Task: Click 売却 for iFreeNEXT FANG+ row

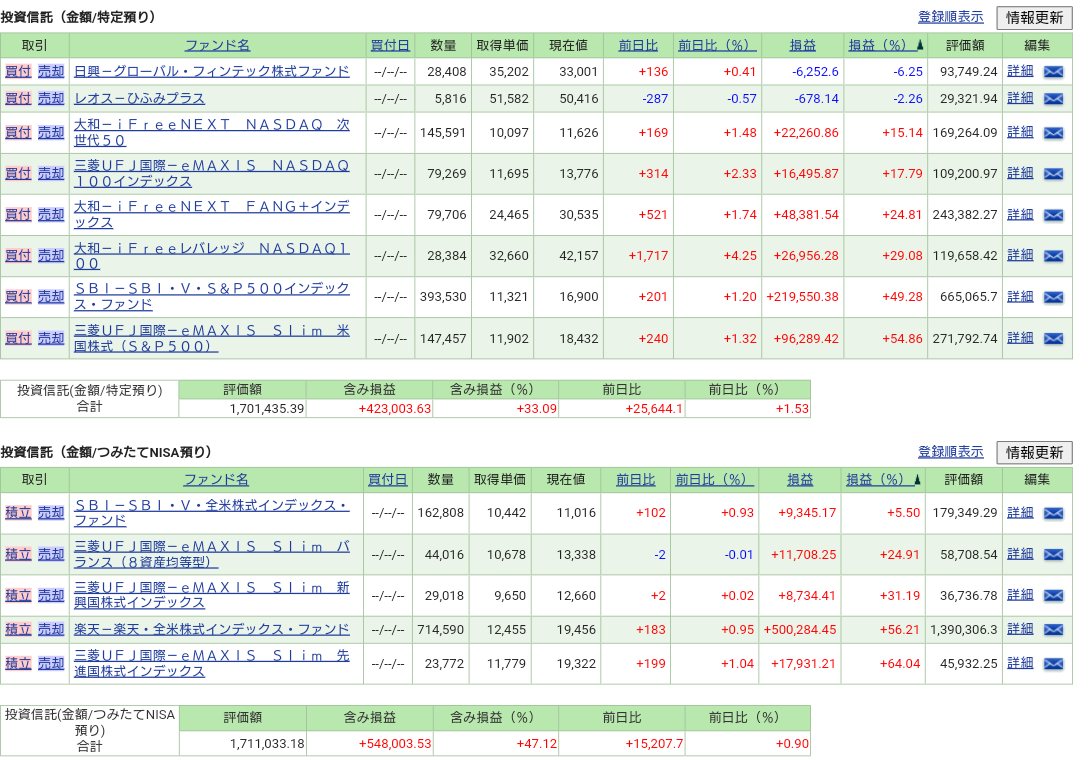Action: (51, 215)
